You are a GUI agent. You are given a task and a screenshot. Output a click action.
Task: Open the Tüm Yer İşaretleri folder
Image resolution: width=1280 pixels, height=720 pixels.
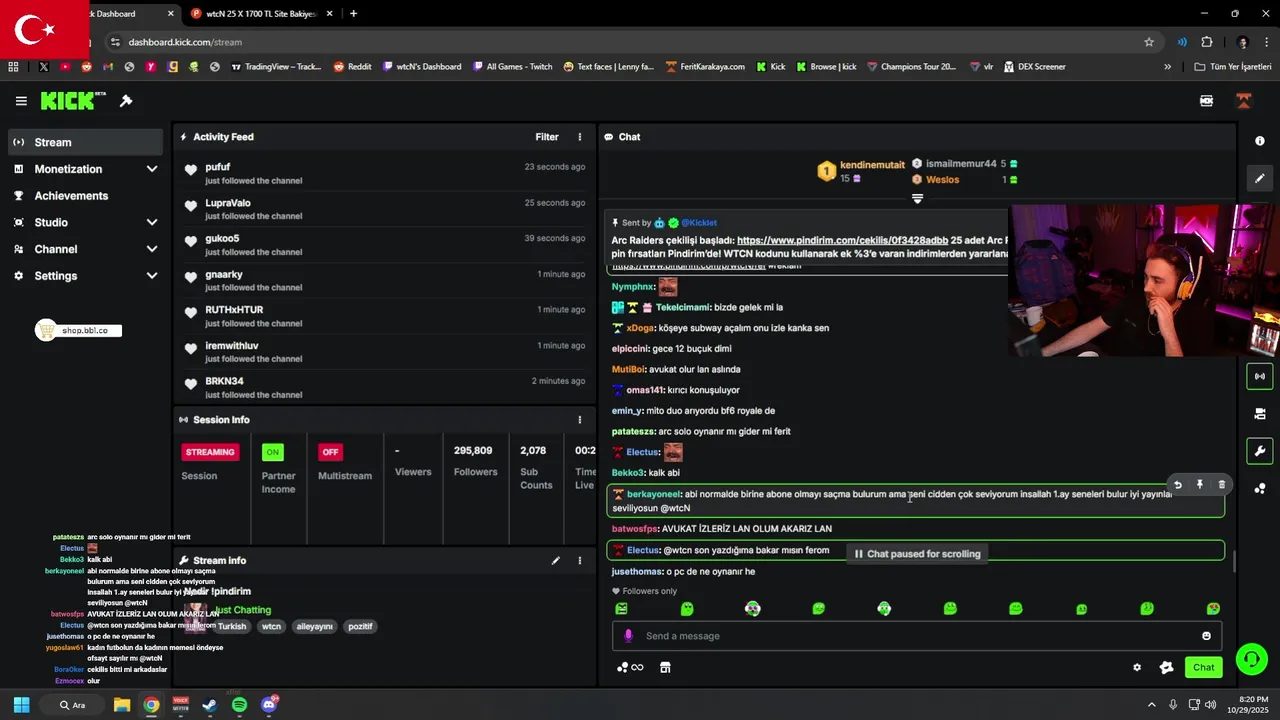(1233, 67)
